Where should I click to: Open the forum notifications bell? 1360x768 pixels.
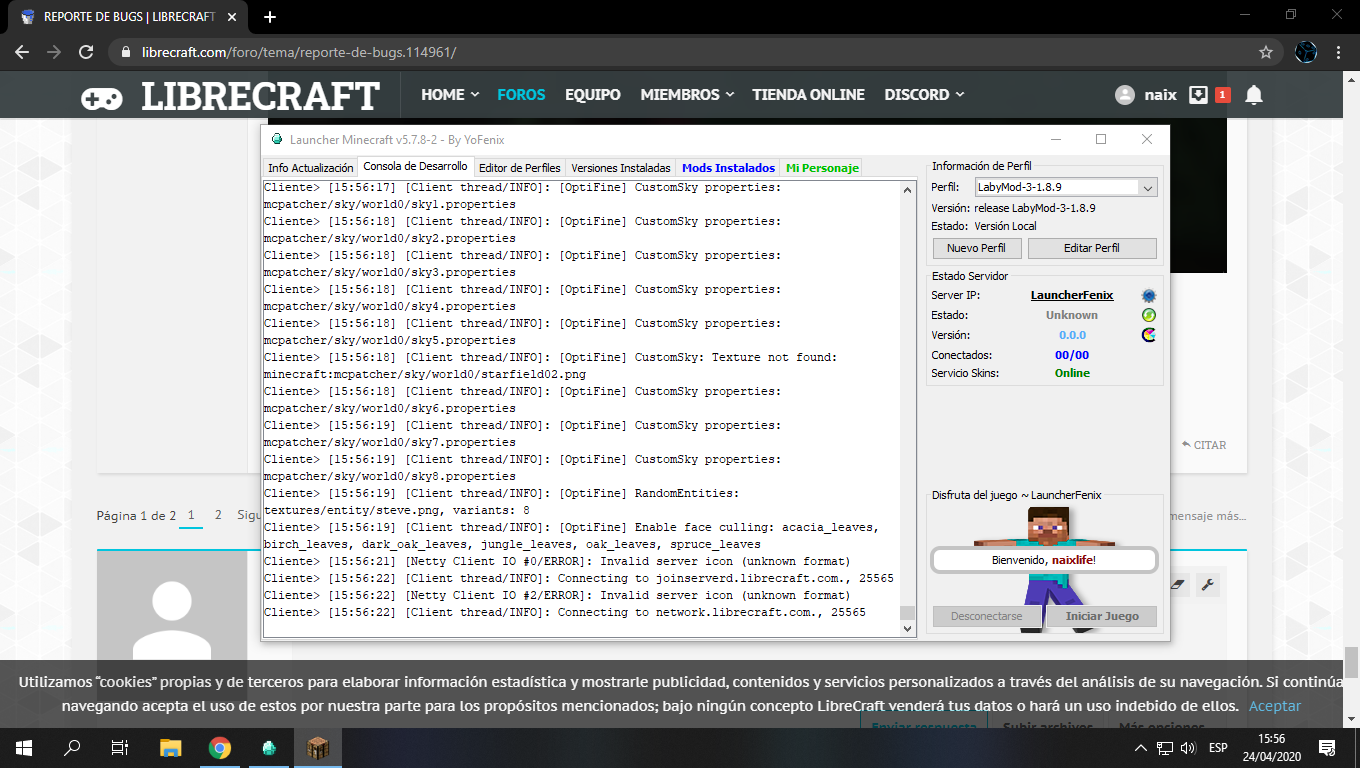(x=1253, y=95)
